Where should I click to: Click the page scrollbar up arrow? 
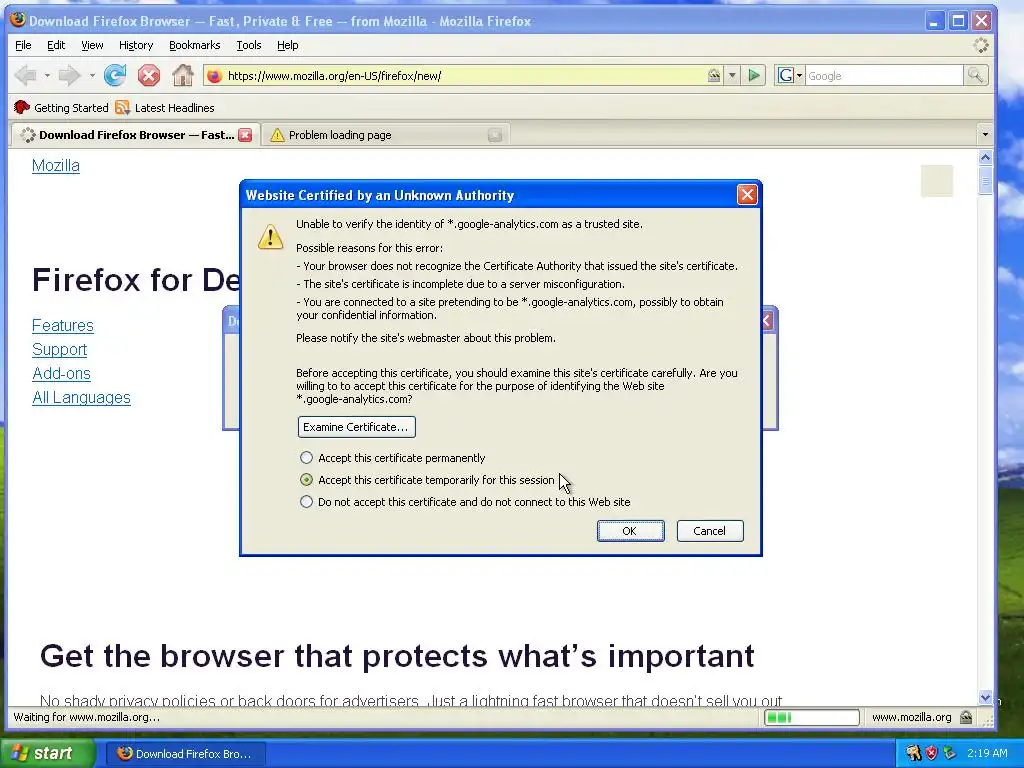tap(985, 157)
